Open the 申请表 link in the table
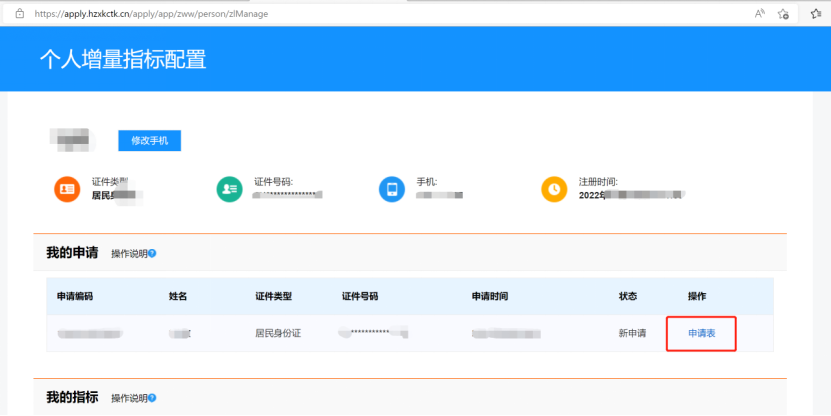 point(701,333)
